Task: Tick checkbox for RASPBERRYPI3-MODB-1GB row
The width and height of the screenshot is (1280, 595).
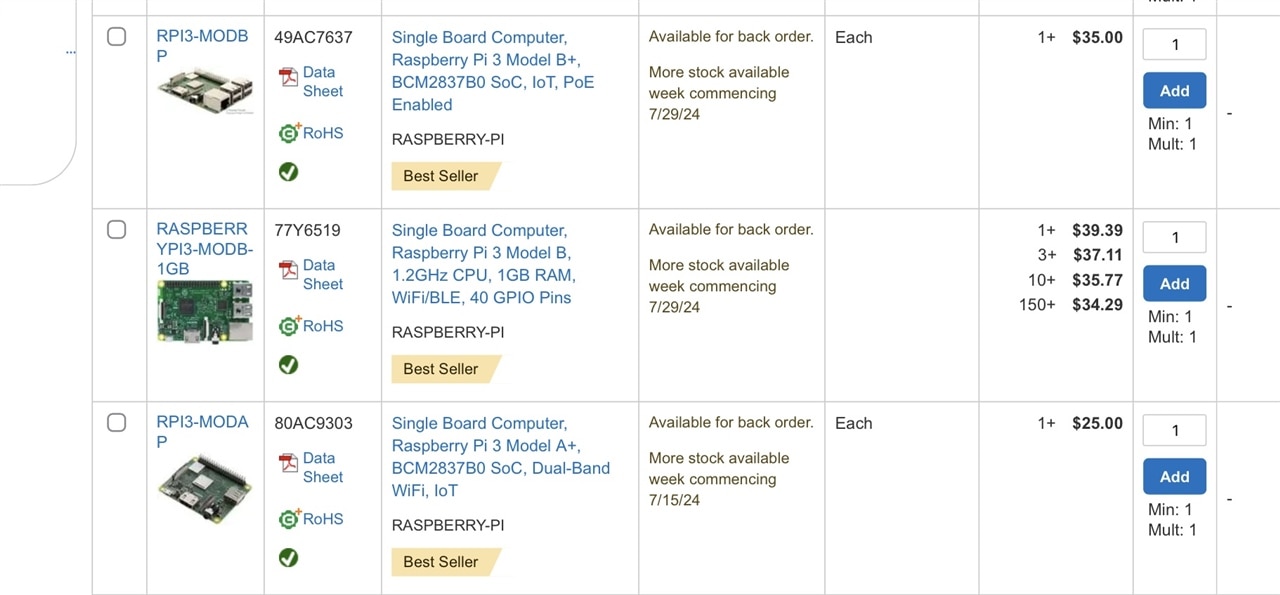Action: tap(117, 230)
